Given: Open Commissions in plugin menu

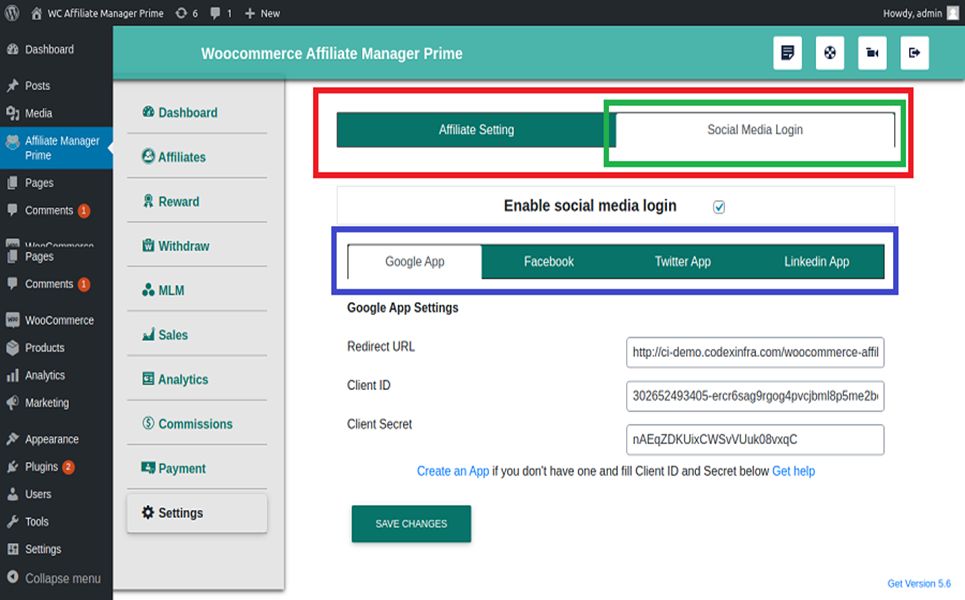Looking at the screenshot, I should 188,424.
